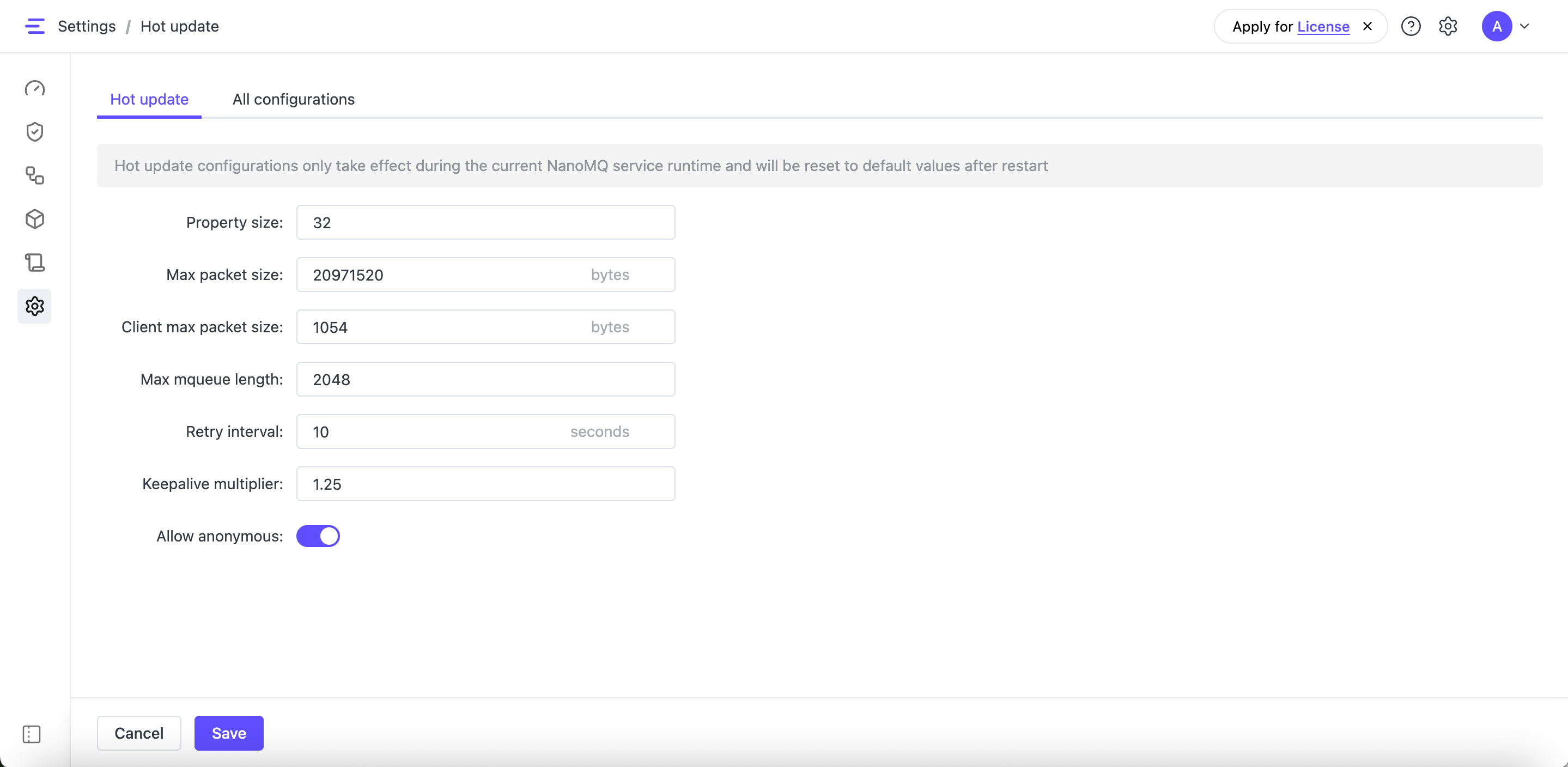Open top-right settings gear icon
The image size is (1568, 767).
pyautogui.click(x=1448, y=26)
